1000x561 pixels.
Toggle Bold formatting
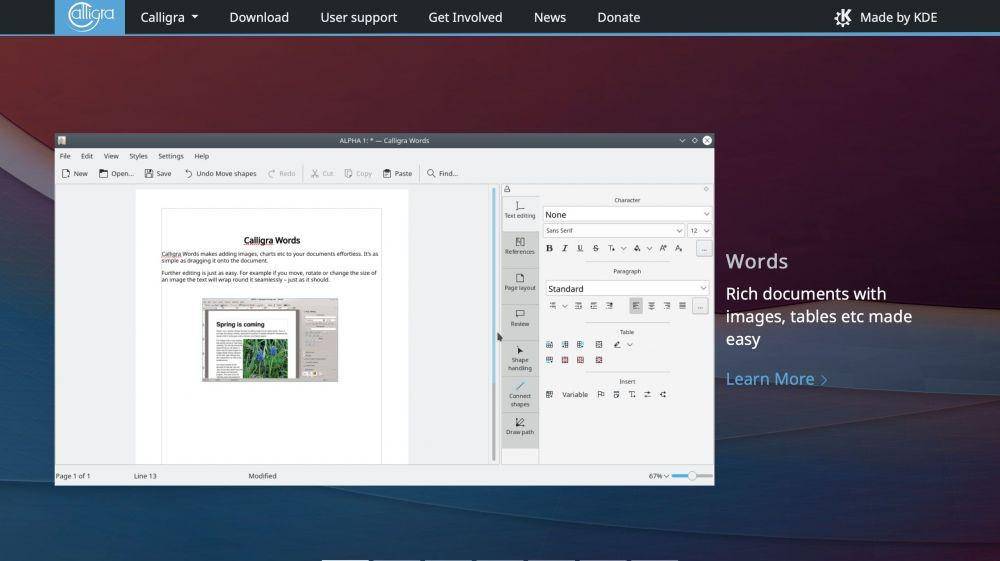pos(549,249)
